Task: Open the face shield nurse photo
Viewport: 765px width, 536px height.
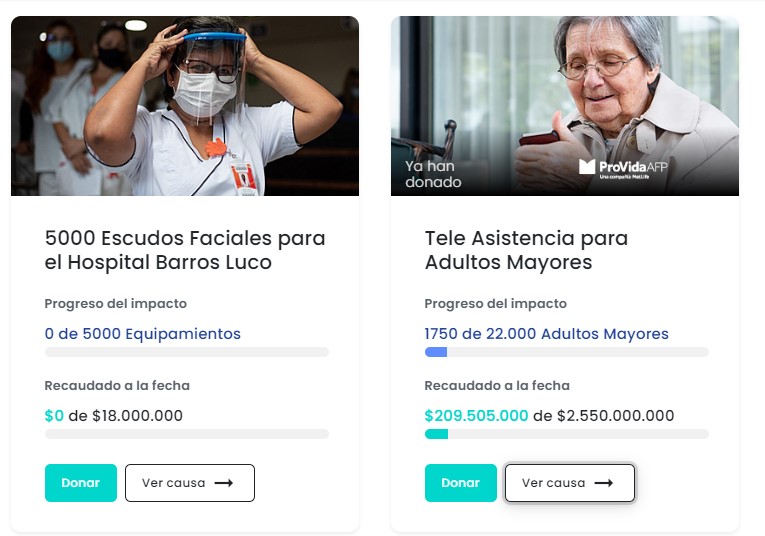Action: pyautogui.click(x=185, y=106)
